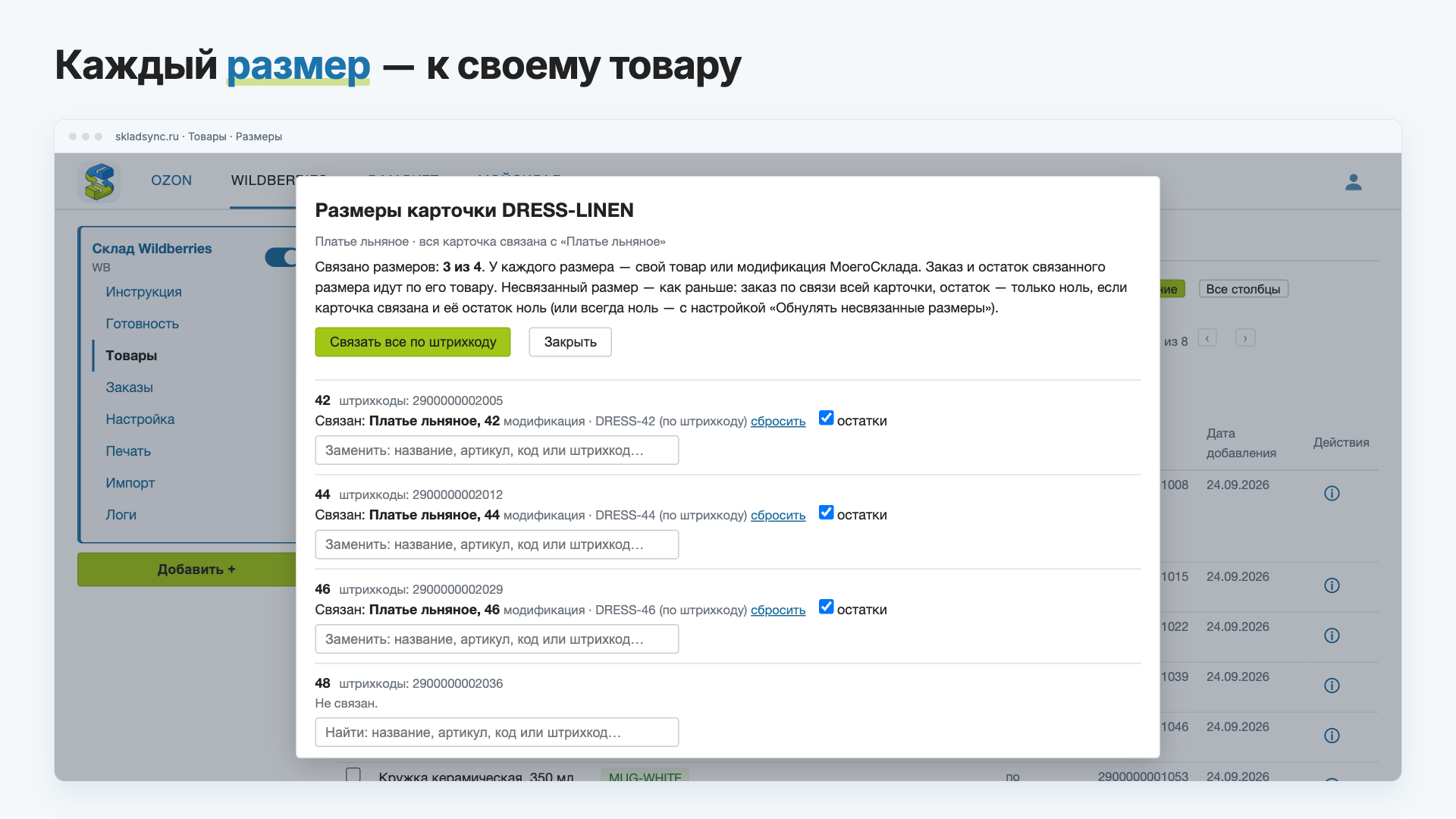The height and width of the screenshot is (819, 1456).
Task: Go to previous page arrow
Action: [1207, 338]
